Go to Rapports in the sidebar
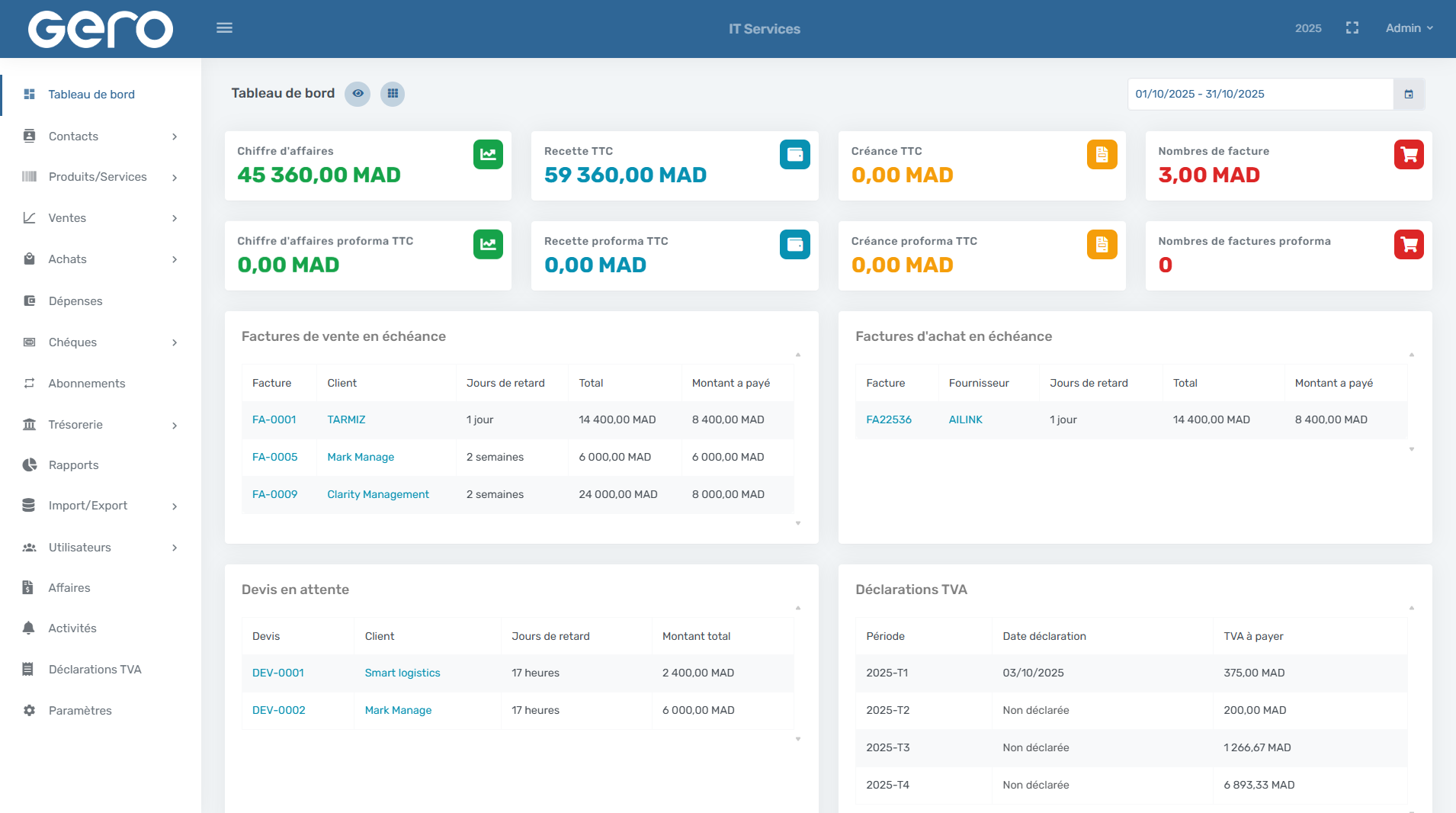The height and width of the screenshot is (813, 1456). (73, 465)
